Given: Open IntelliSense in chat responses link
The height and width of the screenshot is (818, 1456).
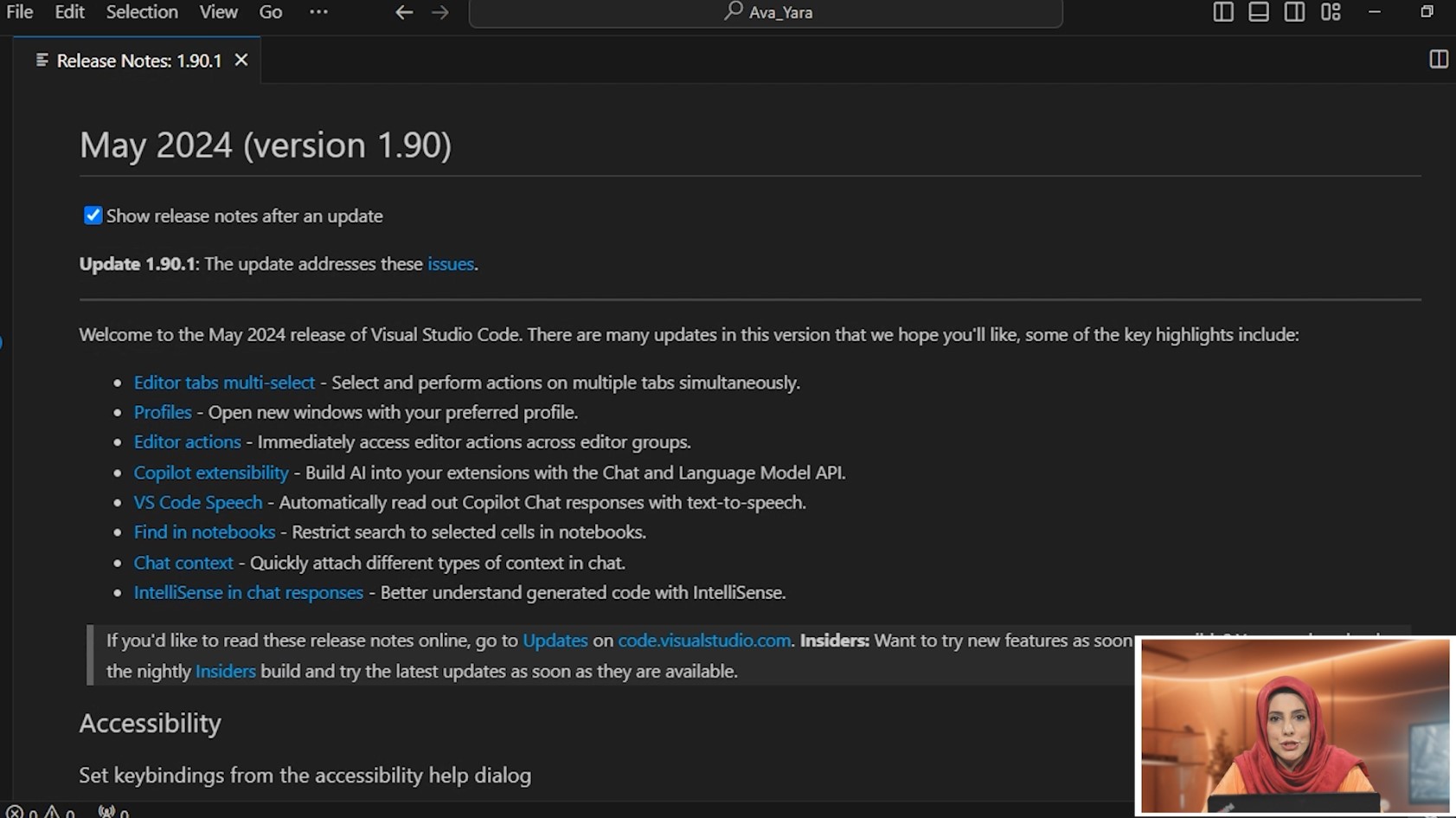Looking at the screenshot, I should pyautogui.click(x=248, y=592).
